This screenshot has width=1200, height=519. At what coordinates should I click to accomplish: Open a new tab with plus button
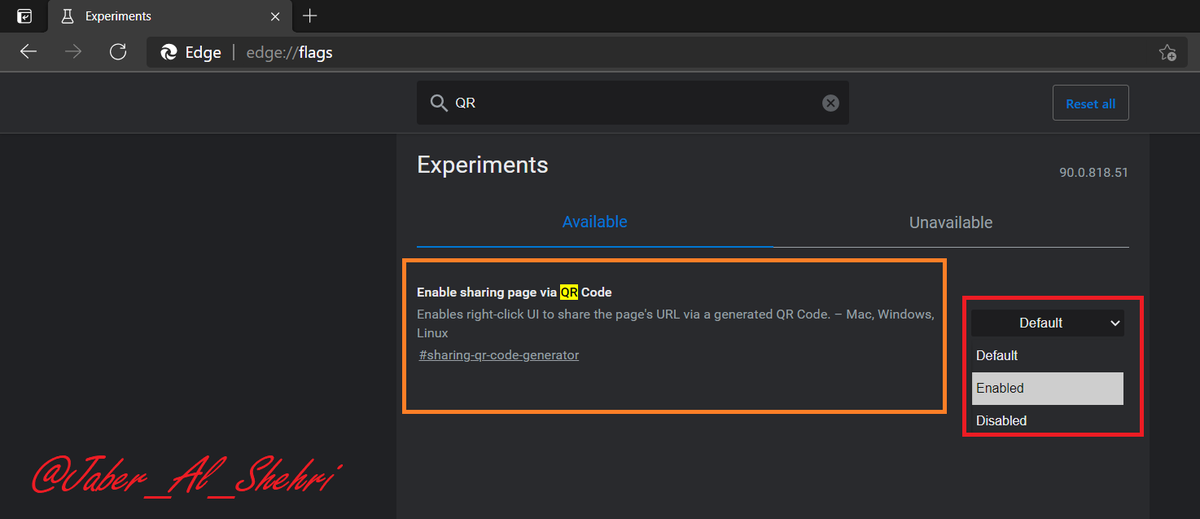coord(310,16)
